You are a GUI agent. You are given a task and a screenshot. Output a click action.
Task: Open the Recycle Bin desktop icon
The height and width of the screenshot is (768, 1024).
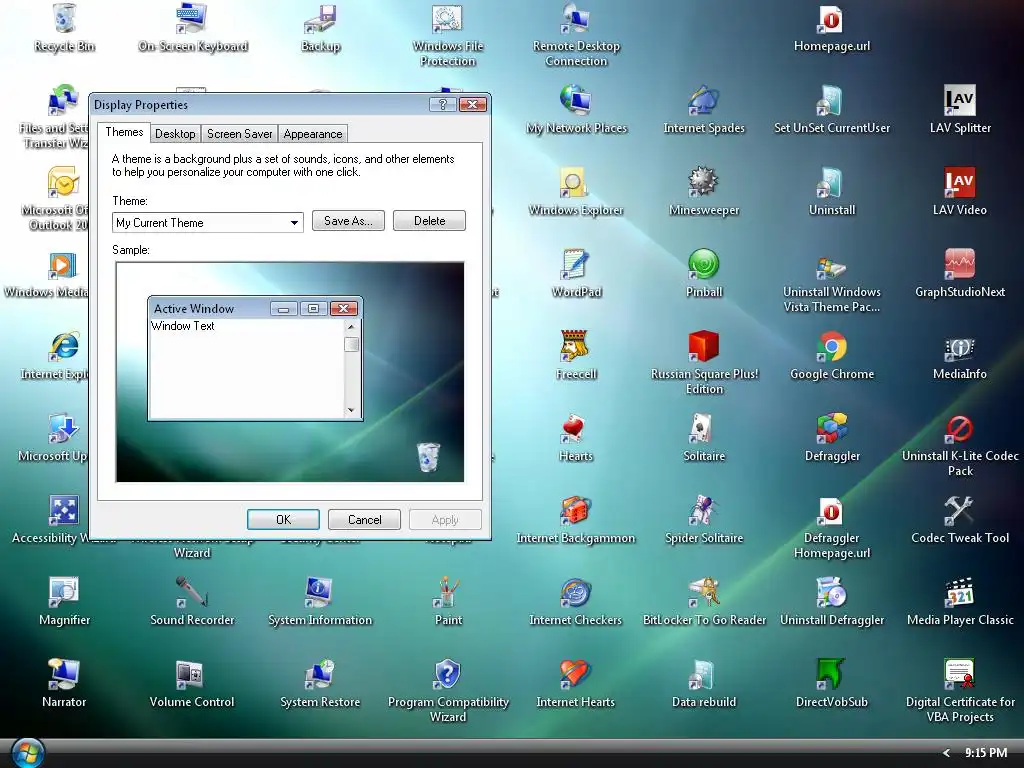click(x=64, y=20)
